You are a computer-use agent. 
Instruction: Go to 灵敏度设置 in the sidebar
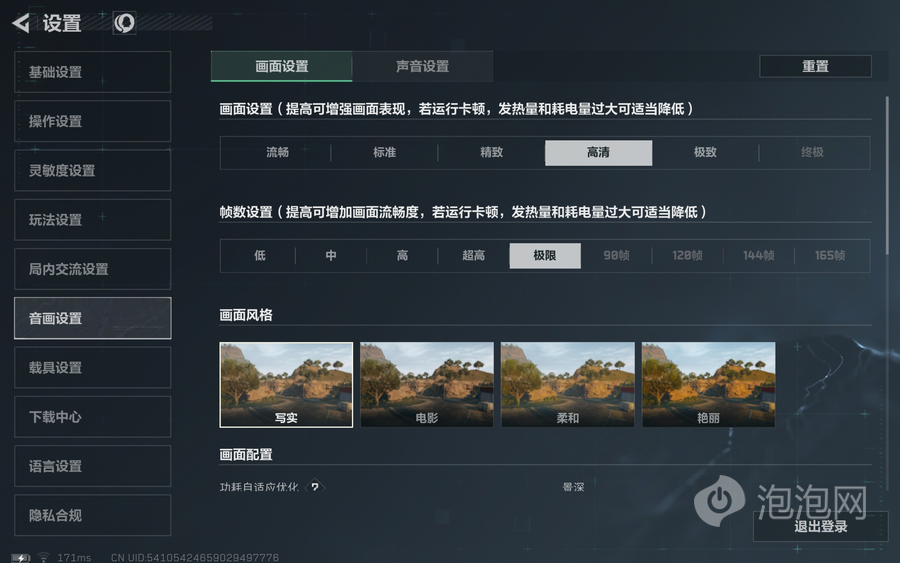tap(92, 171)
